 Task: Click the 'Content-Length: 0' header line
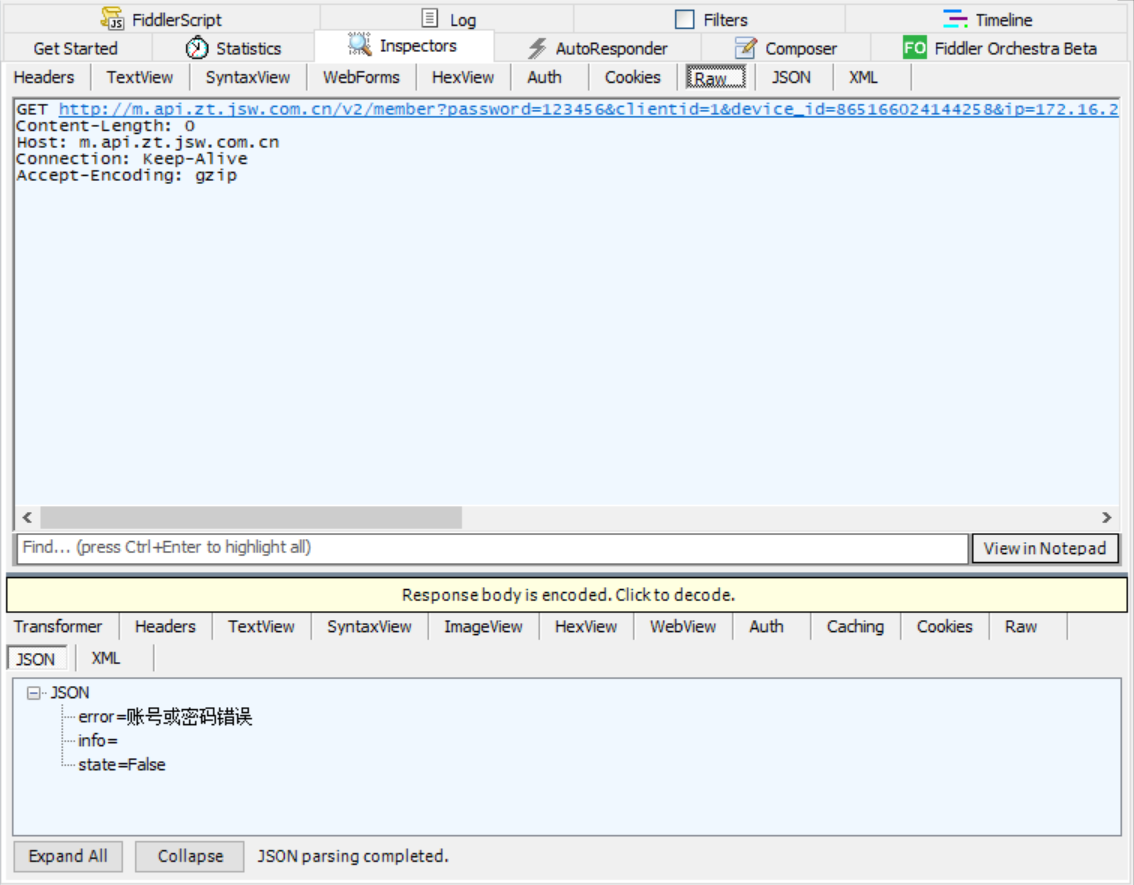106,126
